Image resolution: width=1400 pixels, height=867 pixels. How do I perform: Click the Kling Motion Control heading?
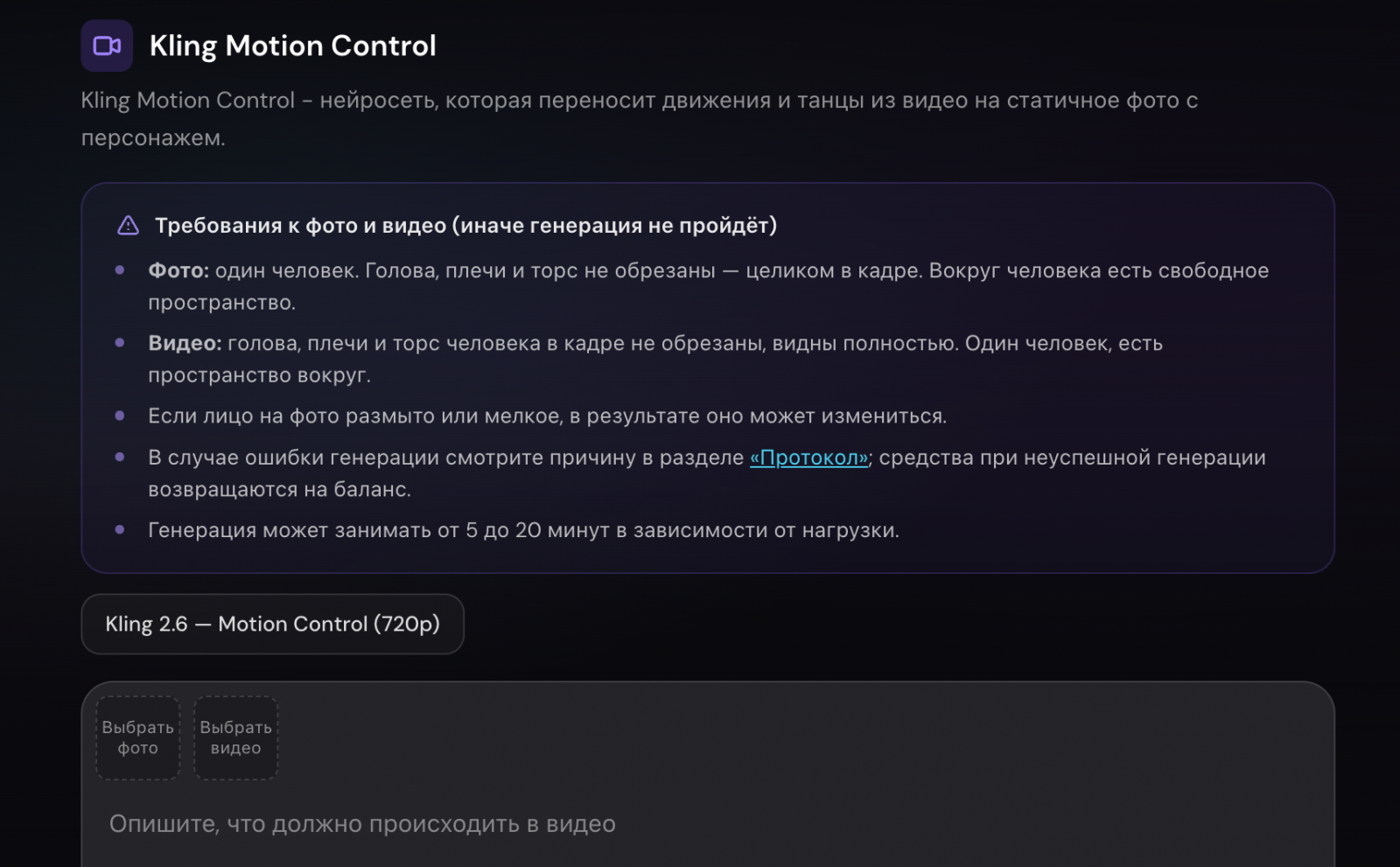292,45
